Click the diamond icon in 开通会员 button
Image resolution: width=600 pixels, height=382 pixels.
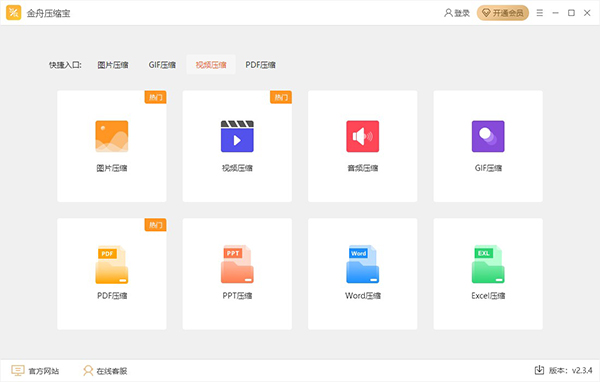pyautogui.click(x=486, y=13)
